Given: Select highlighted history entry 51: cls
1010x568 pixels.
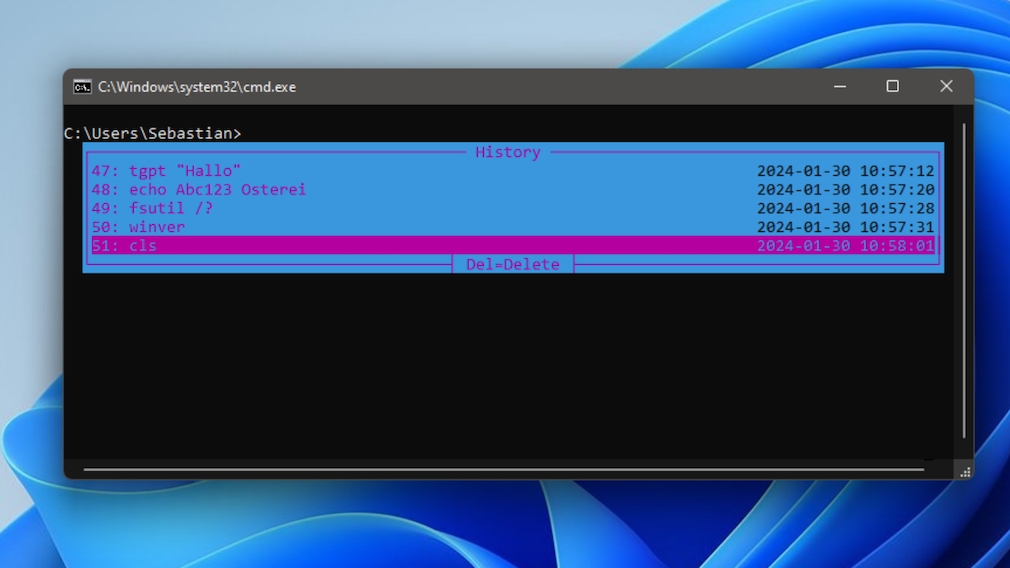Looking at the screenshot, I should pos(513,245).
